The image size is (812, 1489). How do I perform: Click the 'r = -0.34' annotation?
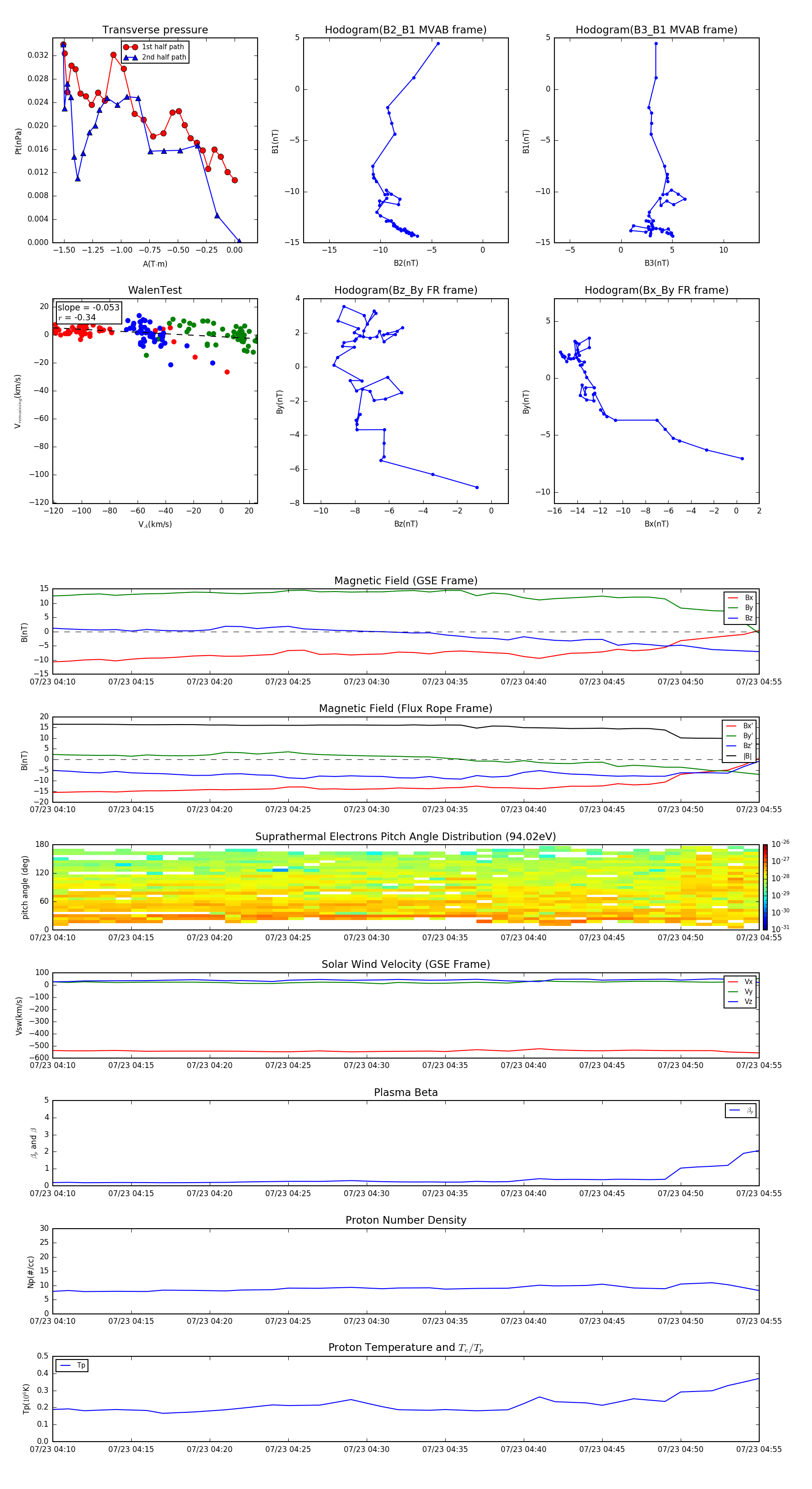(x=77, y=317)
